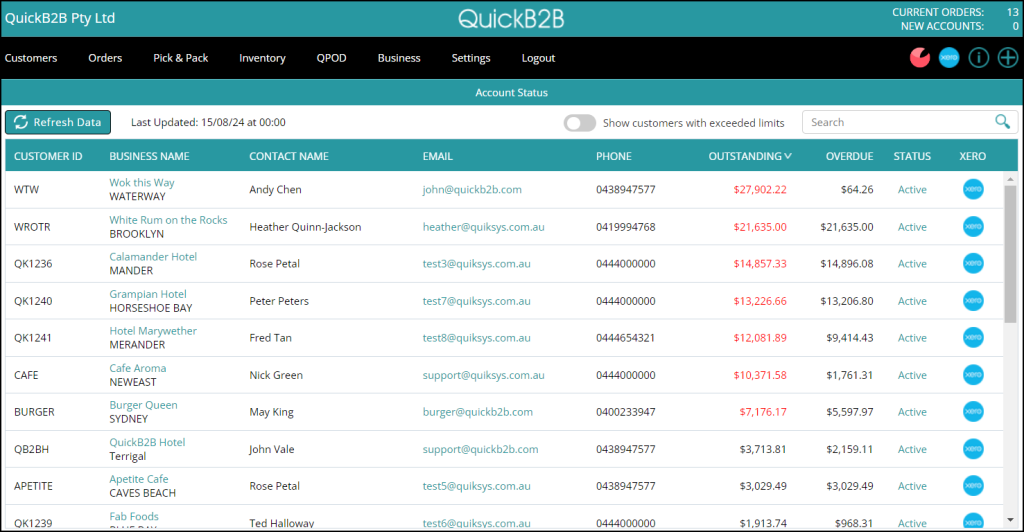Click Xero icon for Burger Queen
The image size is (1024, 532).
(x=973, y=411)
